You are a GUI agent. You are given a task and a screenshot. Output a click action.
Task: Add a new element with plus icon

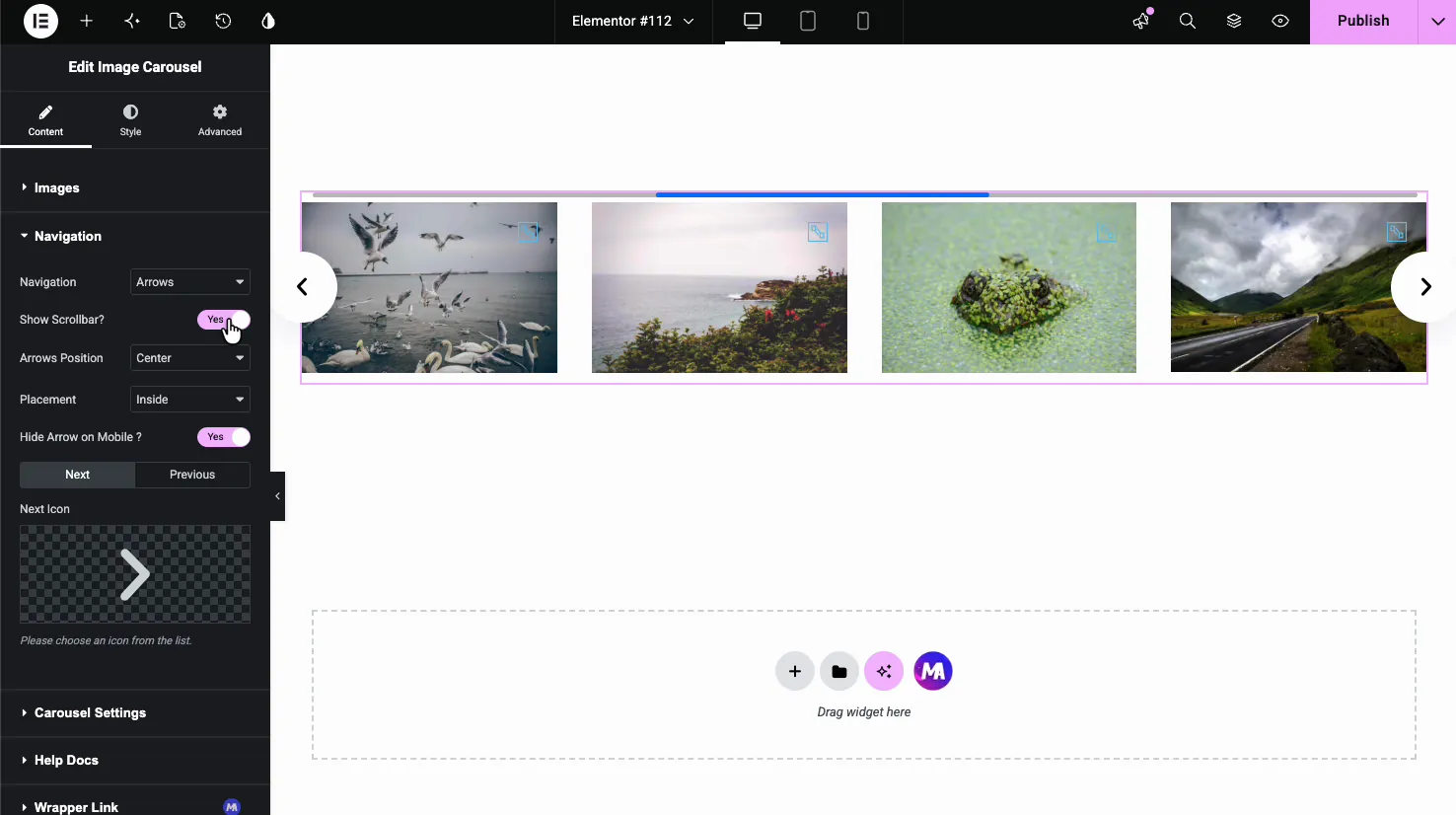(x=87, y=21)
